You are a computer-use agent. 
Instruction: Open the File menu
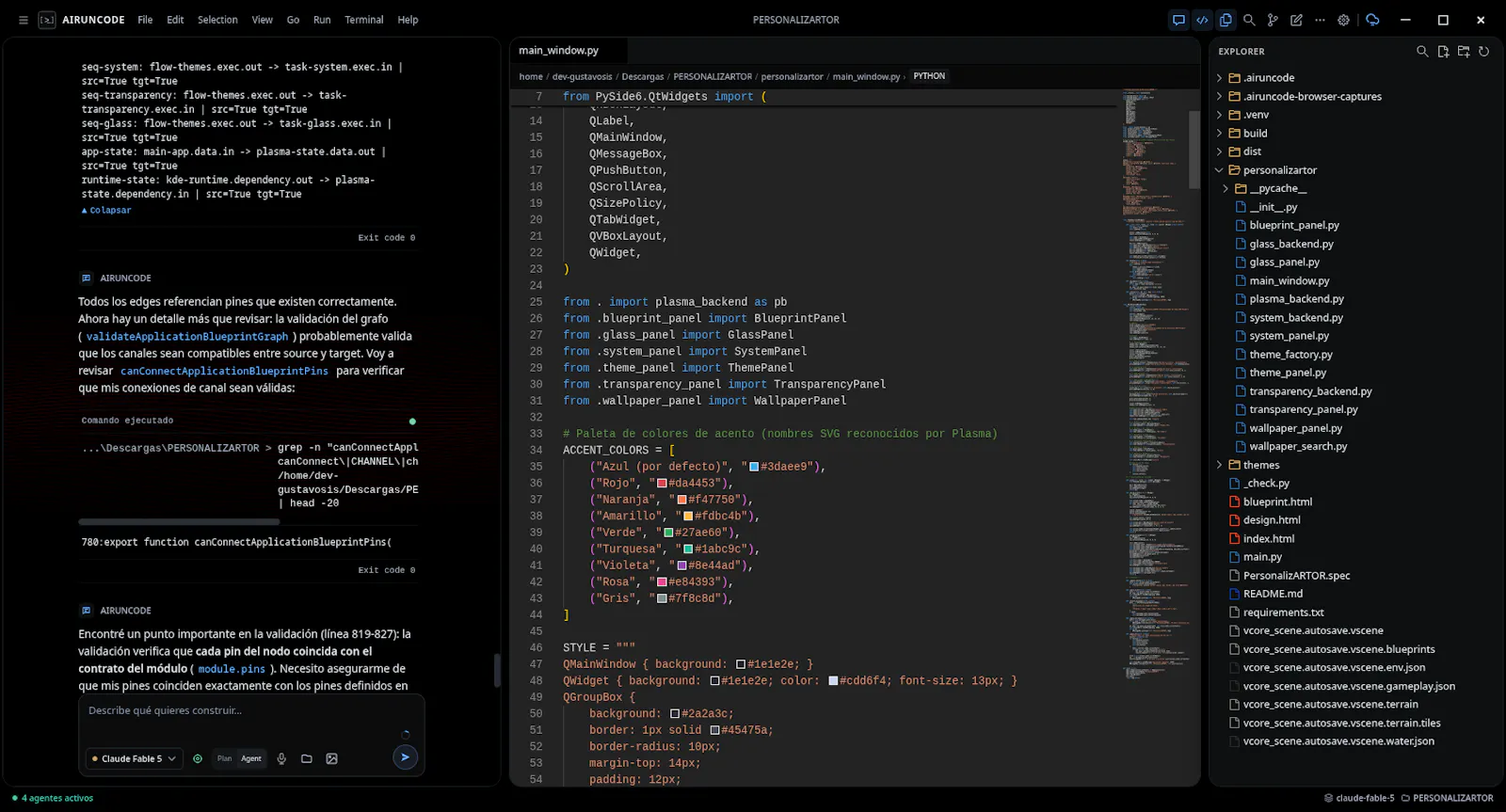point(145,20)
